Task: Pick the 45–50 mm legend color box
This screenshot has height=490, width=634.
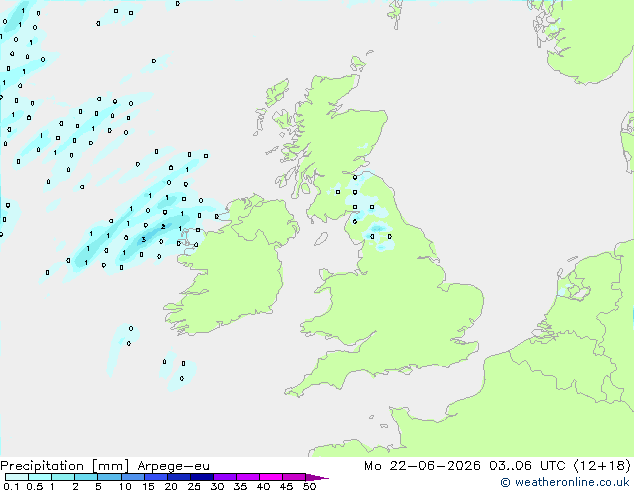Action: point(294,477)
